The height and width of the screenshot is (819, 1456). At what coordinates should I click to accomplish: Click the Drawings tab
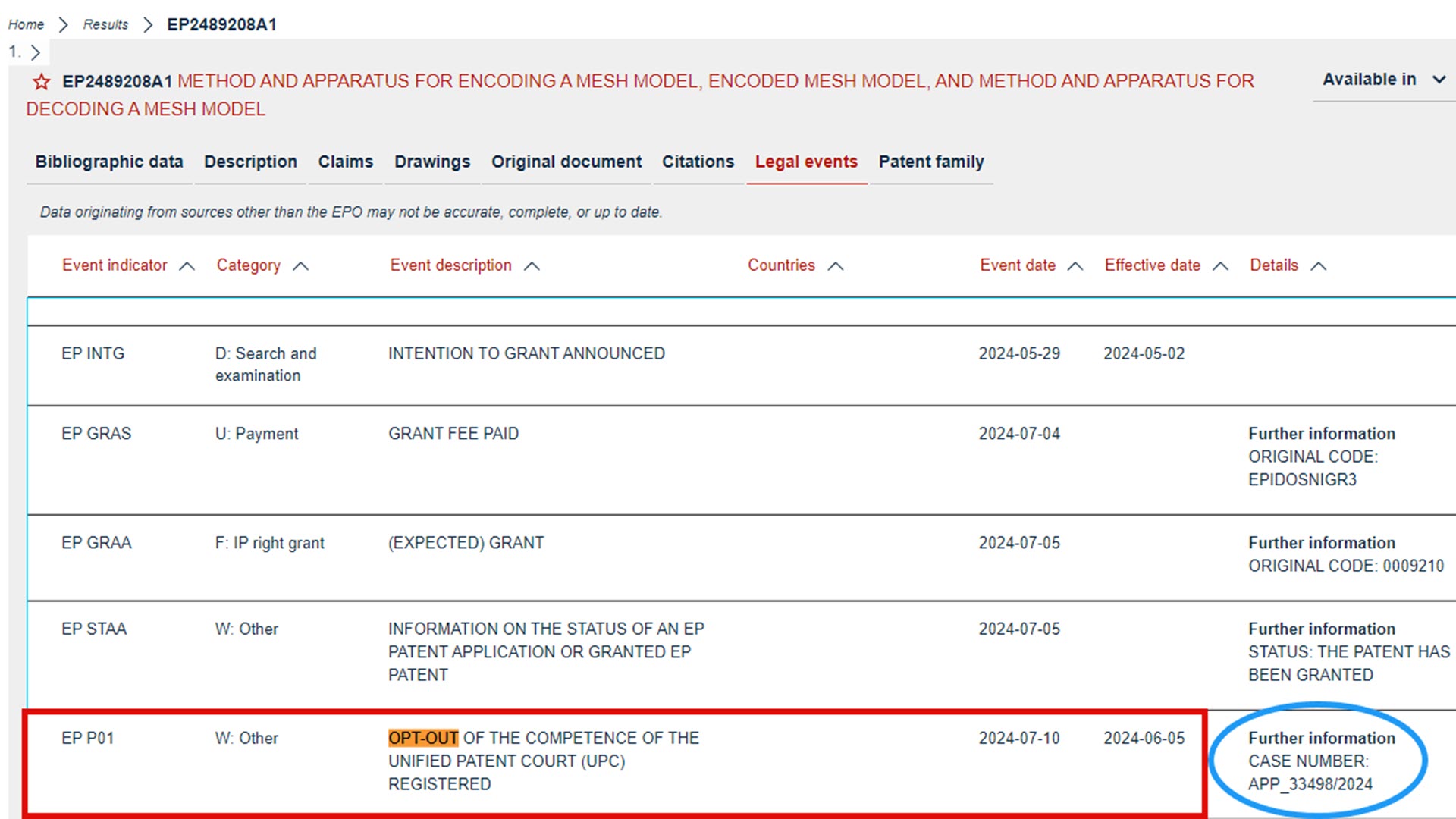pyautogui.click(x=431, y=162)
